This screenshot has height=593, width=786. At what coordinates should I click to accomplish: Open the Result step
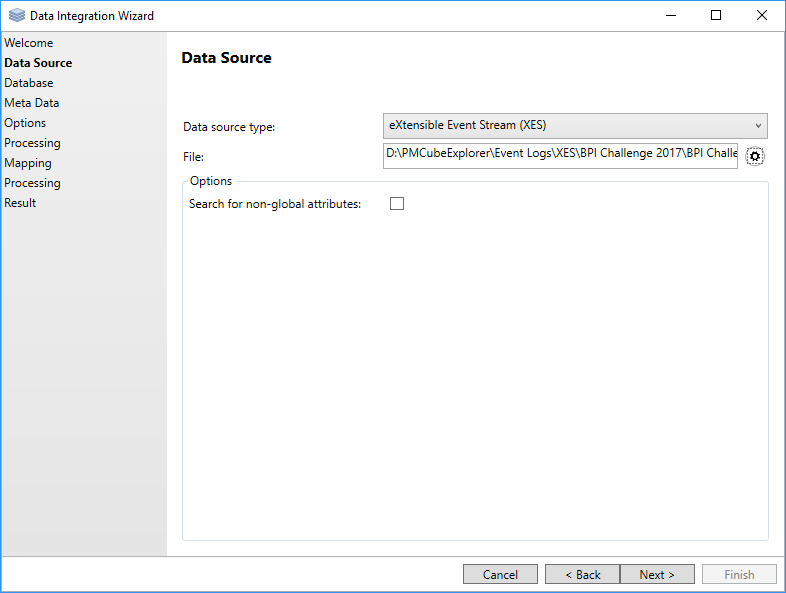point(20,203)
